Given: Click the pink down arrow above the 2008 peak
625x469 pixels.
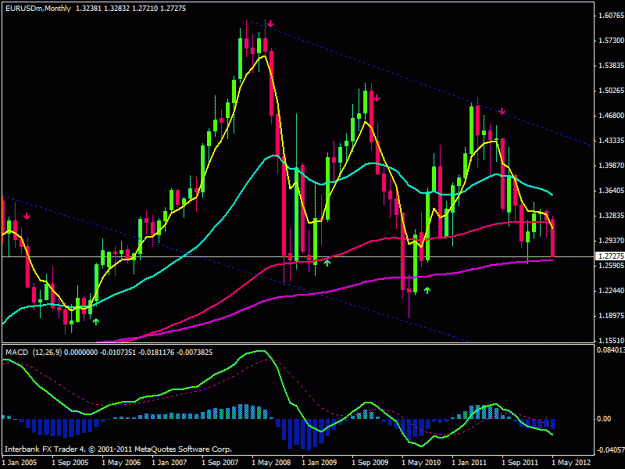Looking at the screenshot, I should tap(271, 24).
